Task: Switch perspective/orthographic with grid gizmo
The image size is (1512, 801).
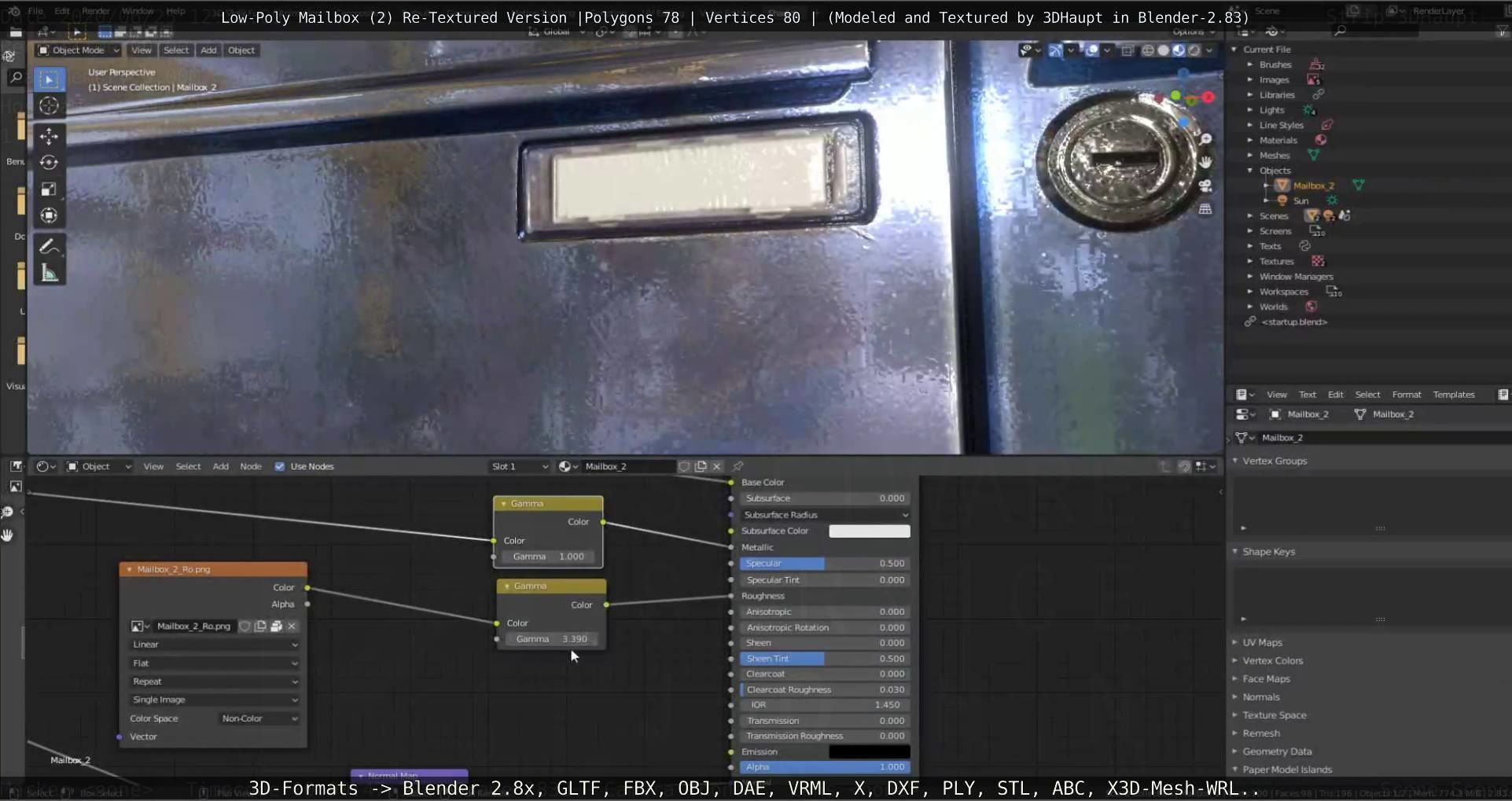Action: [x=1205, y=209]
